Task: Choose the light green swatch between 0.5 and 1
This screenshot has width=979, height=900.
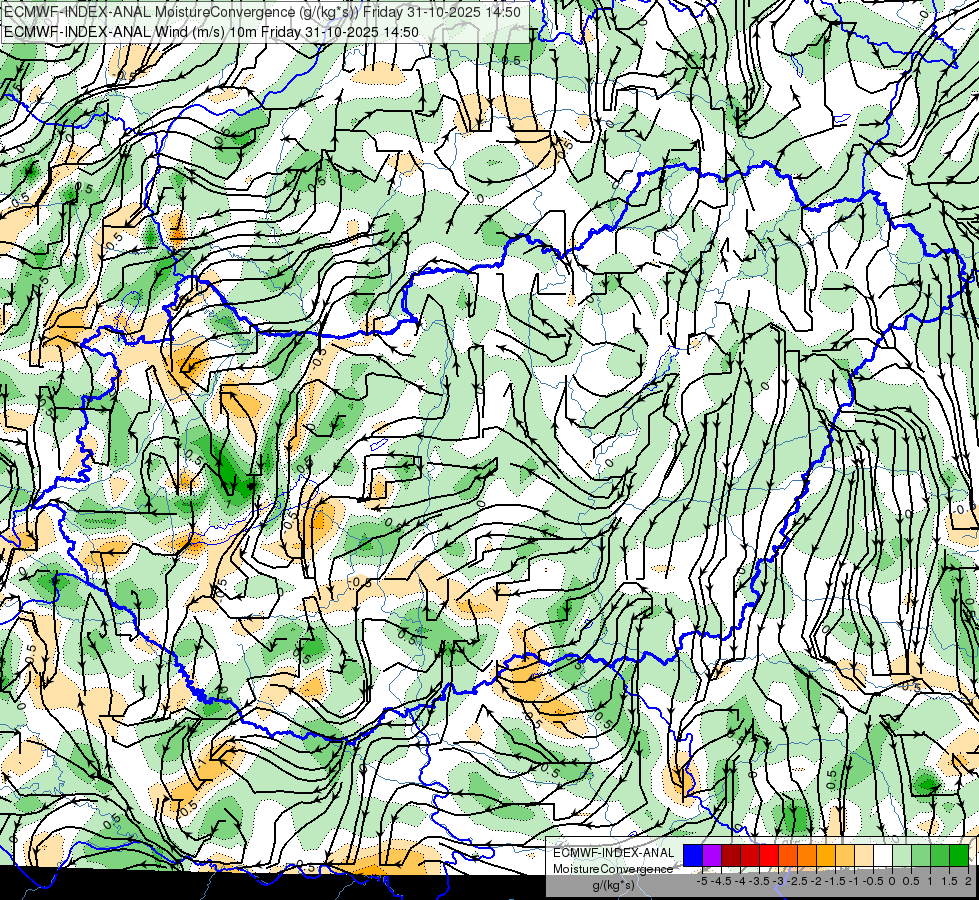Action: coord(921,856)
